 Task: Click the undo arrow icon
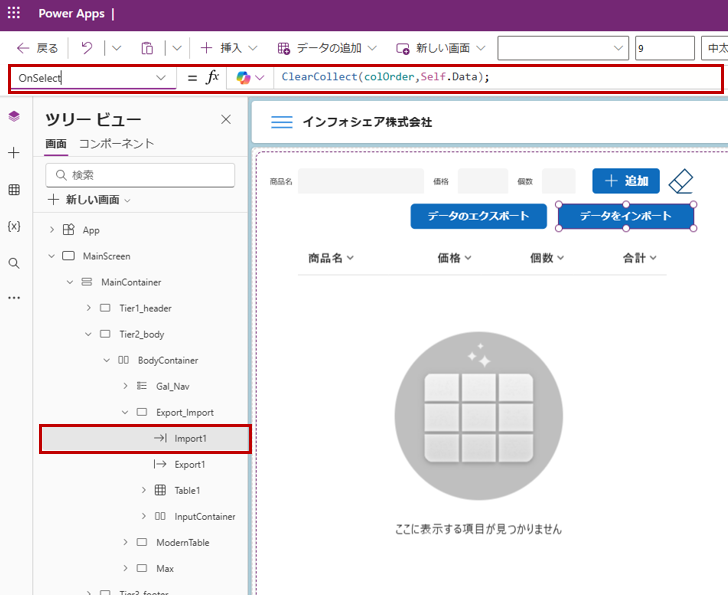[87, 48]
